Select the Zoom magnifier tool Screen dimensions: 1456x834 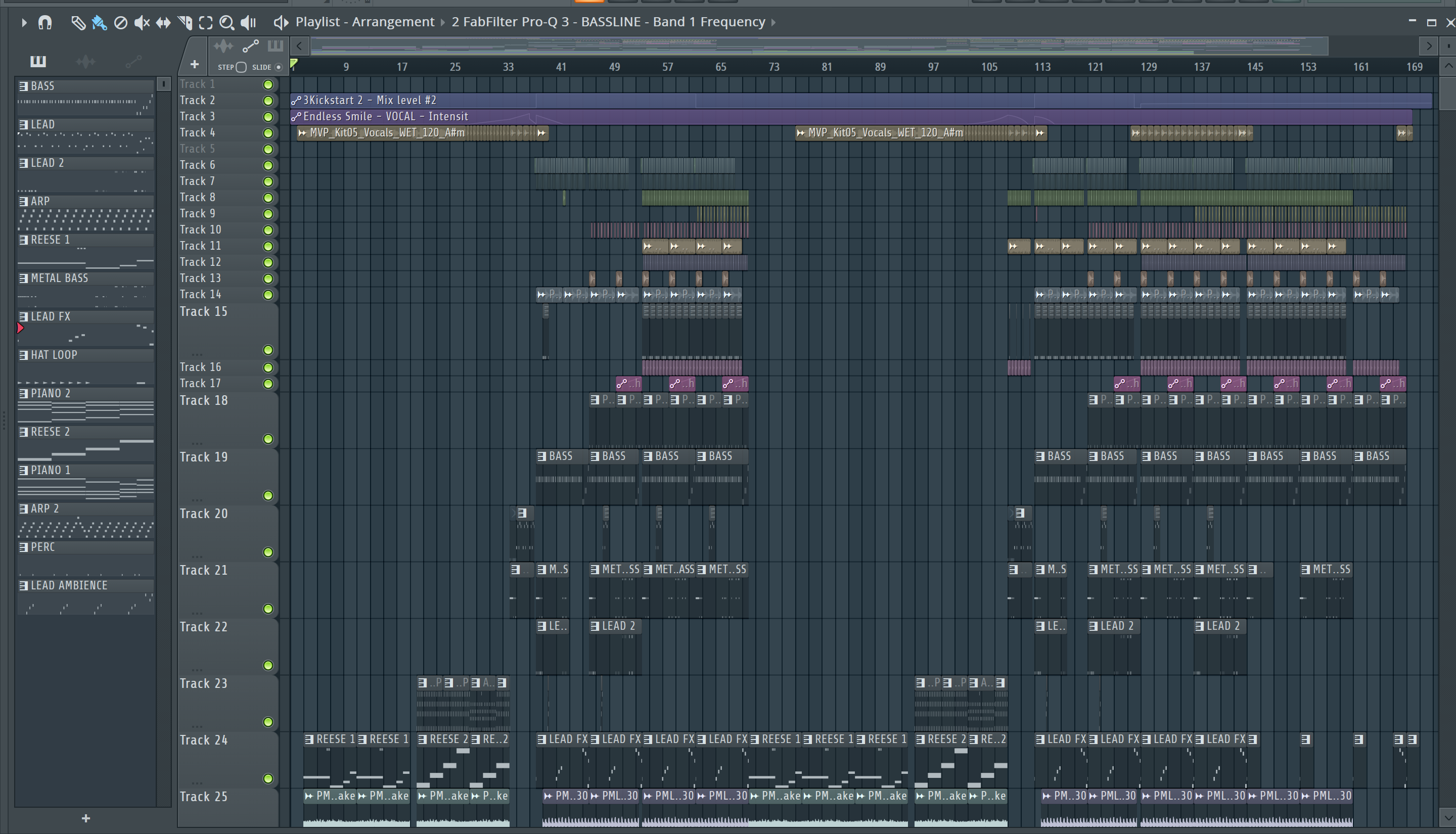tap(227, 22)
